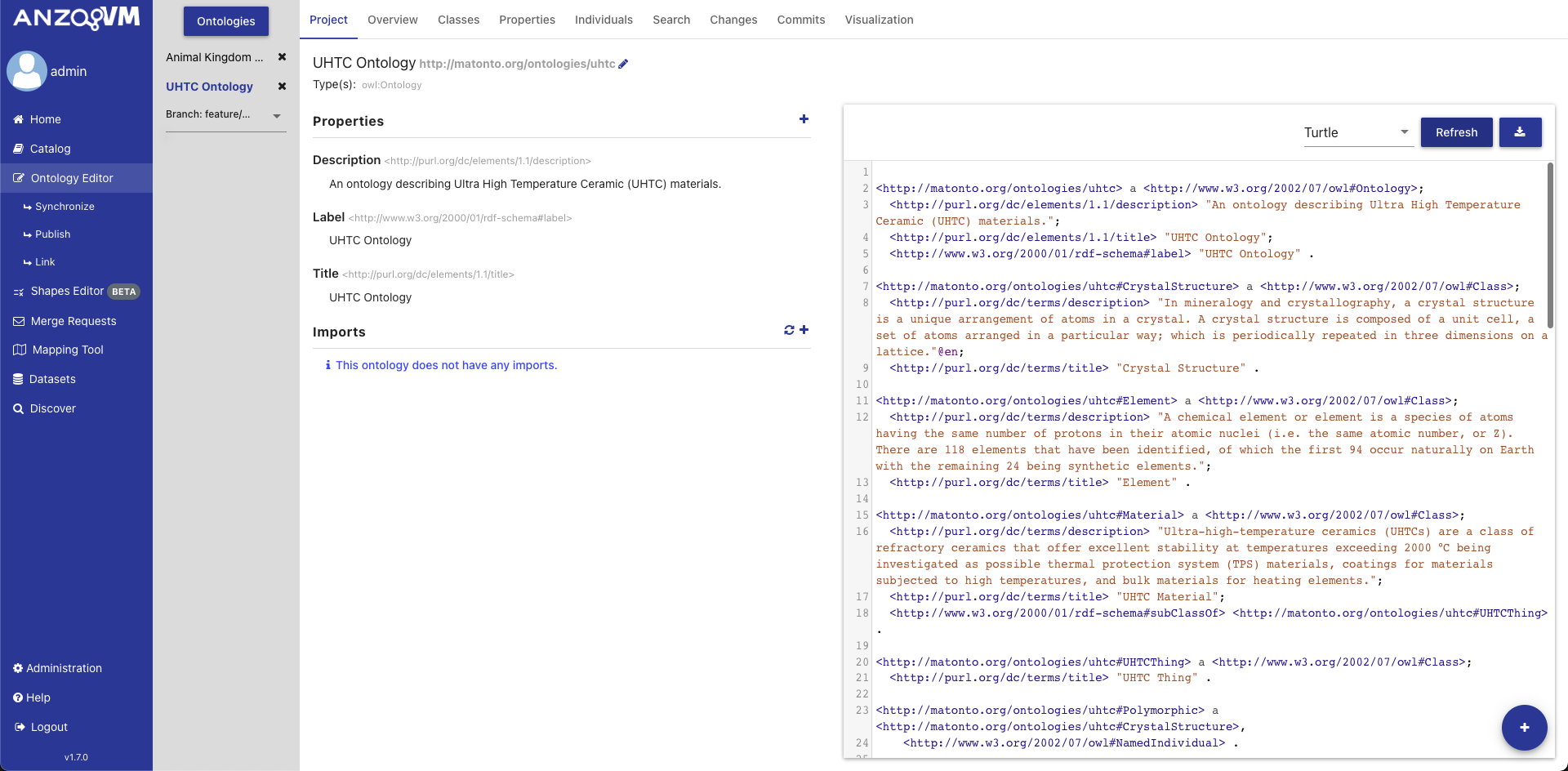Download the ontology using export icon
Screen dimensions: 1568x771
tap(1520, 131)
